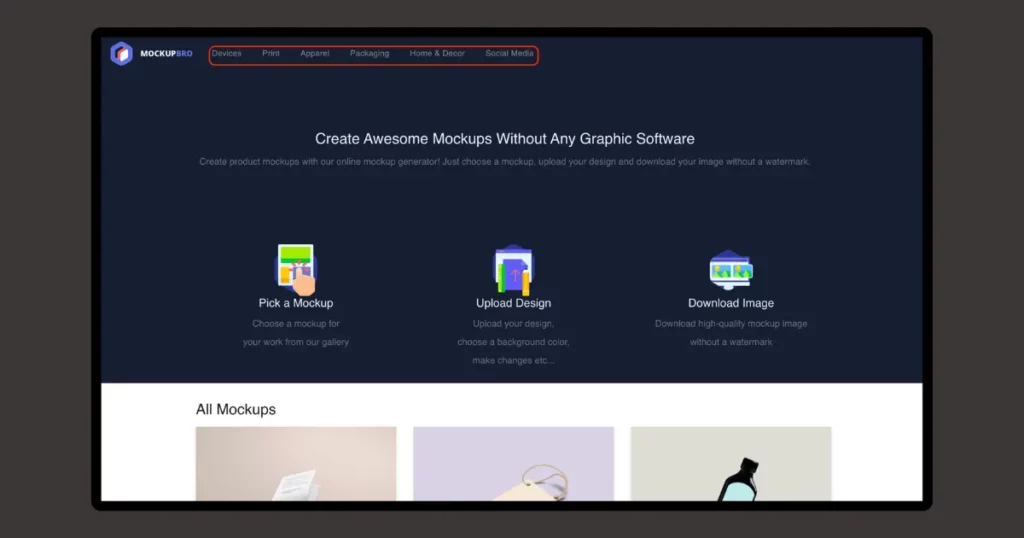Go to the Packaging category
This screenshot has width=1024, height=538.
click(369, 54)
